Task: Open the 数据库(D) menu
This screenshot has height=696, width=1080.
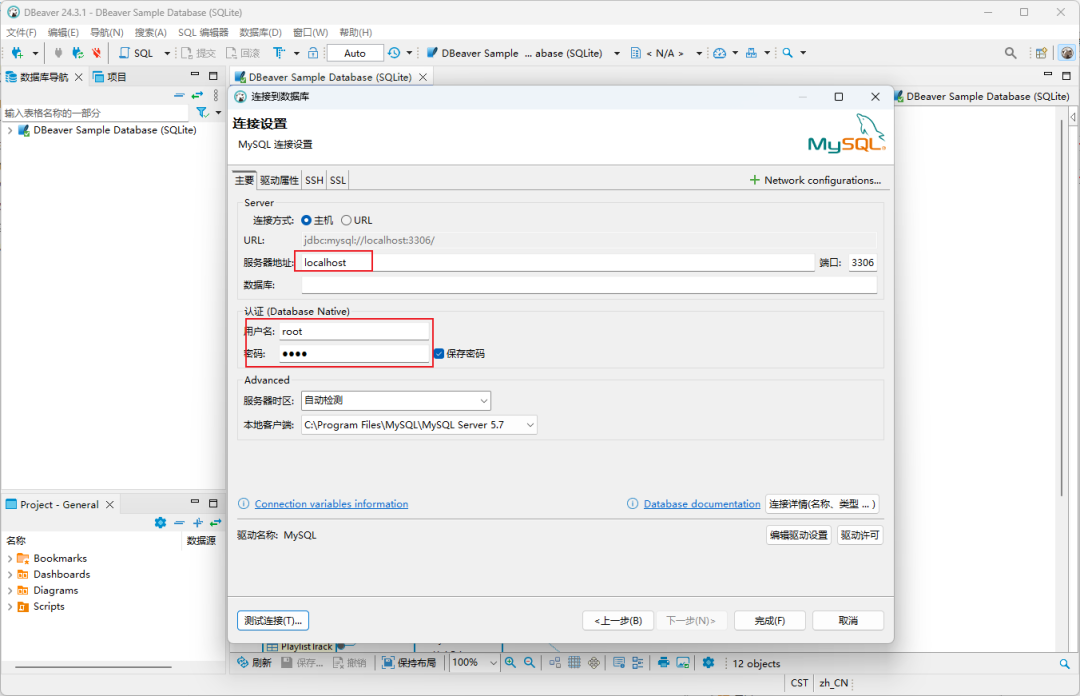Action: [x=260, y=32]
